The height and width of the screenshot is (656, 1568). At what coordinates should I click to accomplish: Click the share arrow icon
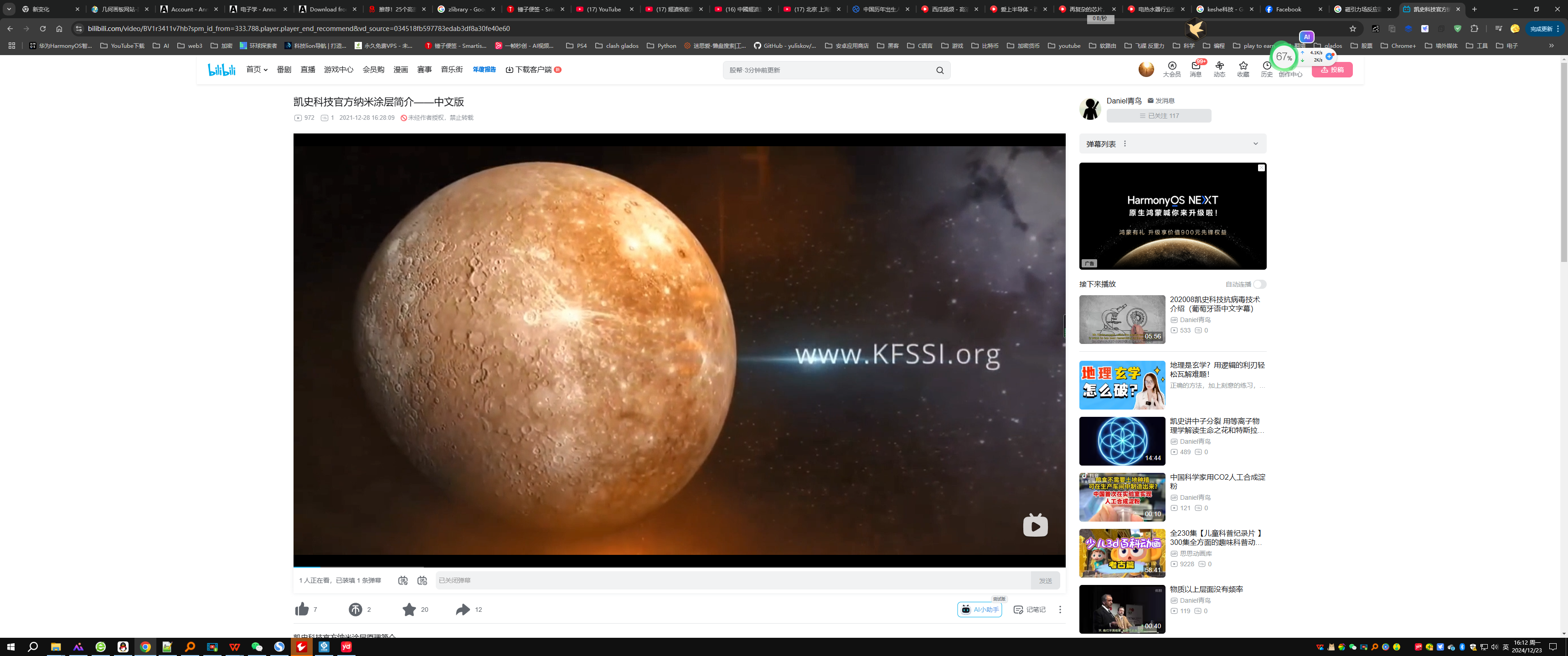coord(463,609)
